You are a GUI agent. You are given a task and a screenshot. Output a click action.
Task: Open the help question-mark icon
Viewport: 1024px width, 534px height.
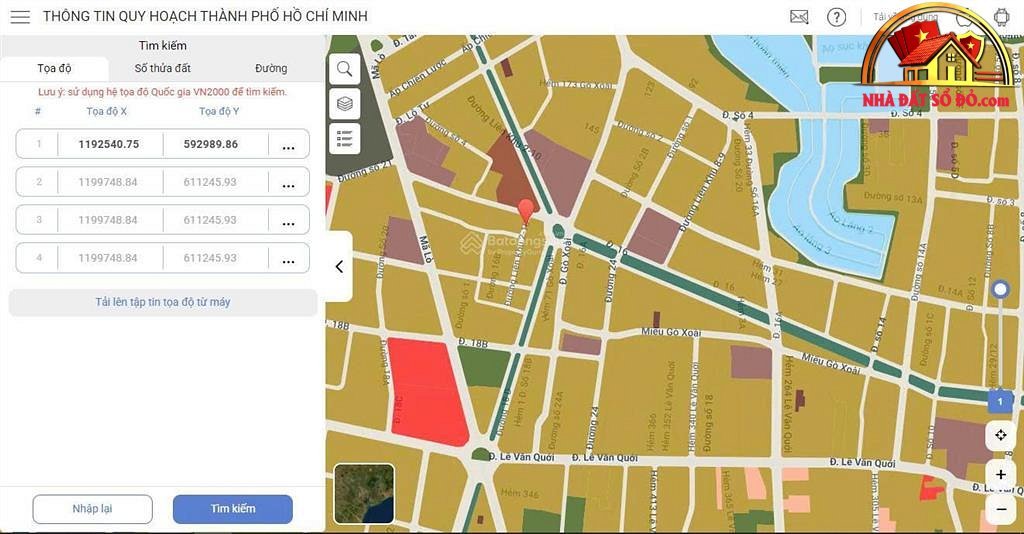[837, 17]
